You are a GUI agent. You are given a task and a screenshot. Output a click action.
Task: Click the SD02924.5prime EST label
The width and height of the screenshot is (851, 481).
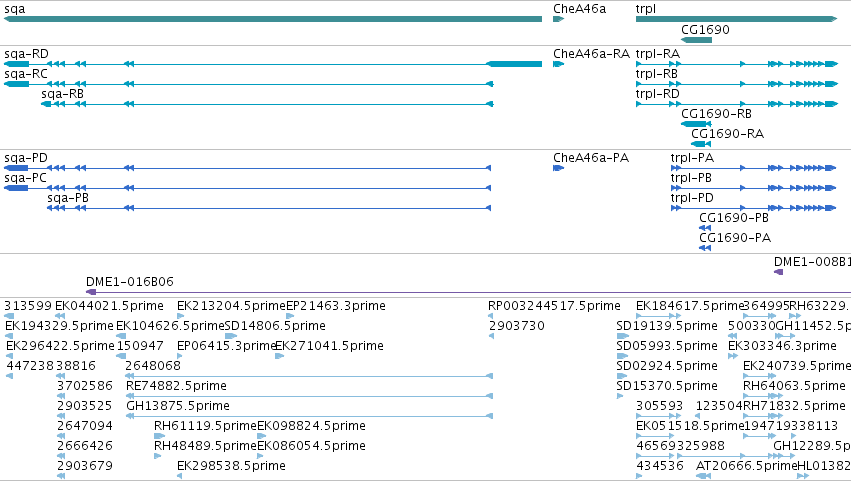pyautogui.click(x=667, y=366)
